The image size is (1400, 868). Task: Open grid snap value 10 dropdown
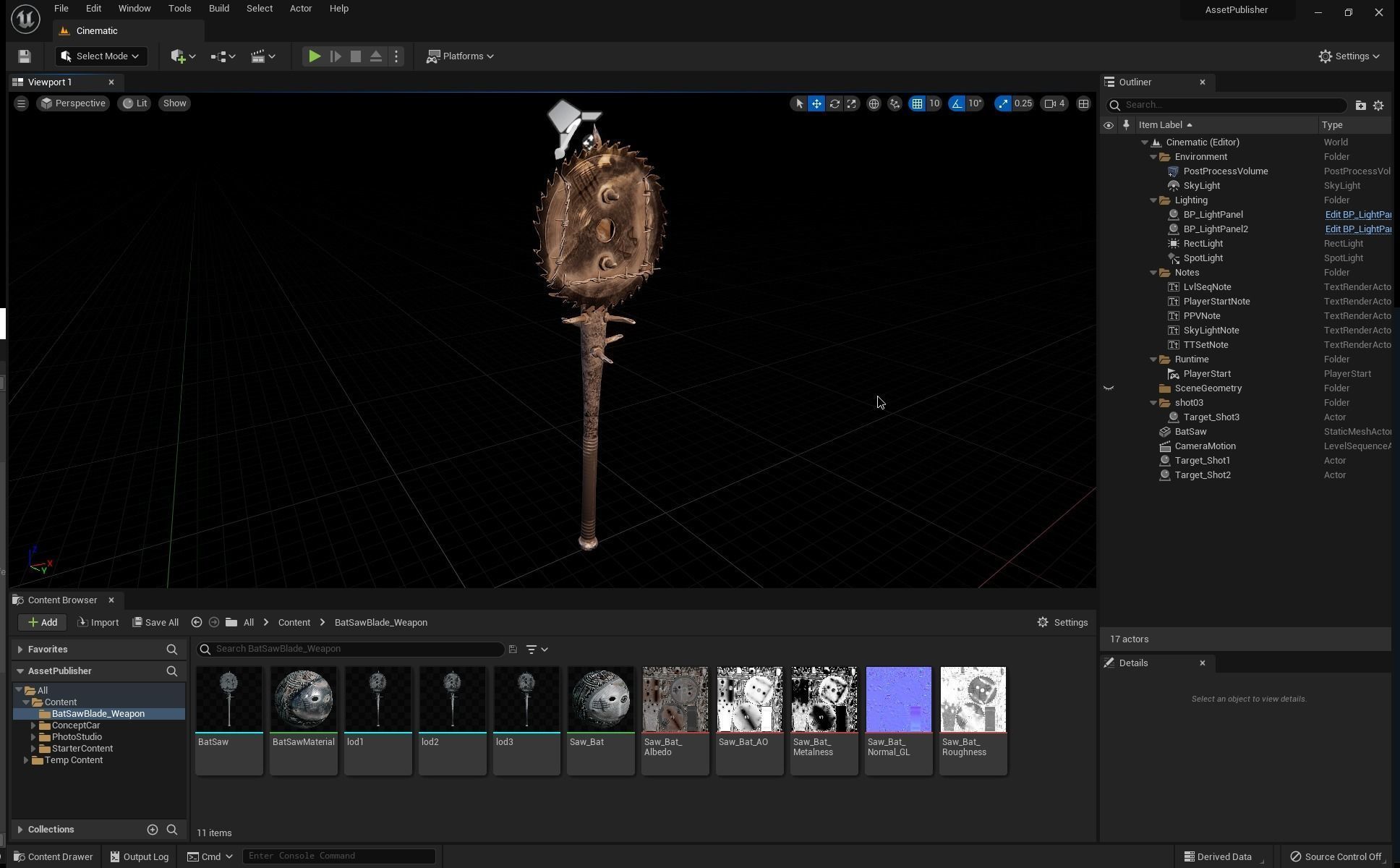click(934, 103)
